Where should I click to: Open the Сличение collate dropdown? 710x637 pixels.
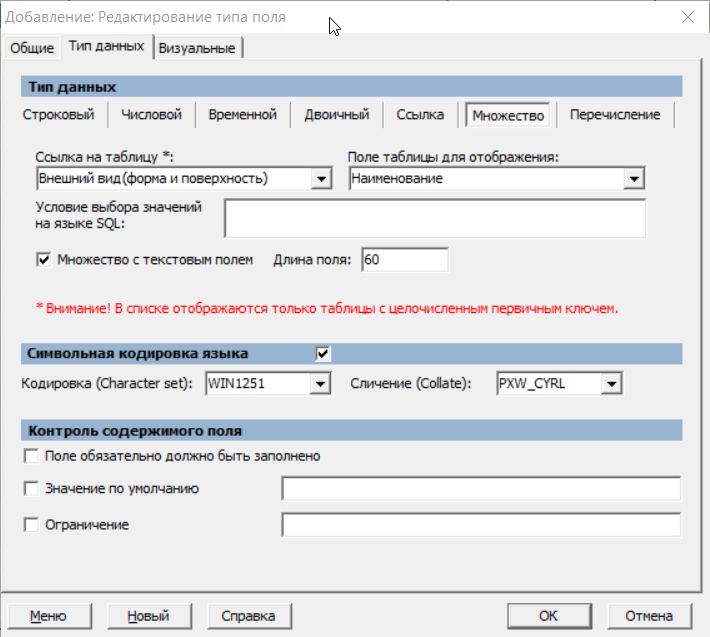click(612, 384)
